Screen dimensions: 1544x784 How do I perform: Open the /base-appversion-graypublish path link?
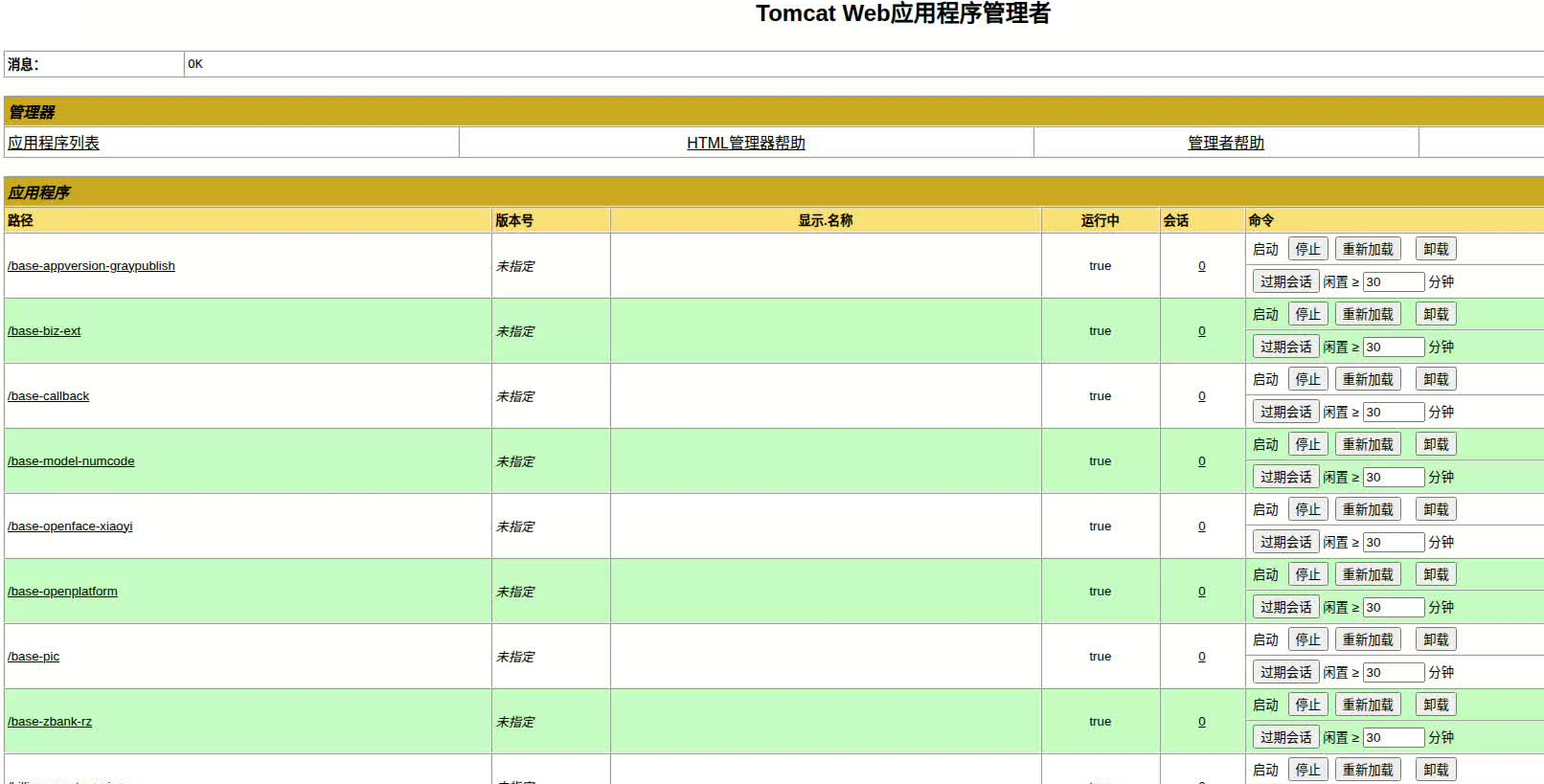pyautogui.click(x=91, y=266)
